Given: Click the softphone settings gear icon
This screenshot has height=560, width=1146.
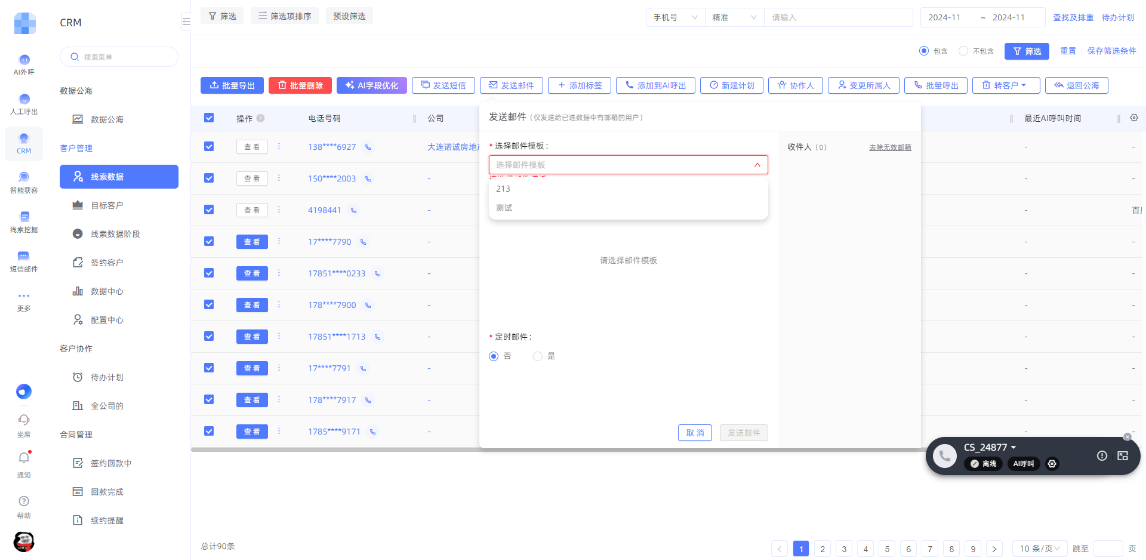Looking at the screenshot, I should click(x=1051, y=464).
